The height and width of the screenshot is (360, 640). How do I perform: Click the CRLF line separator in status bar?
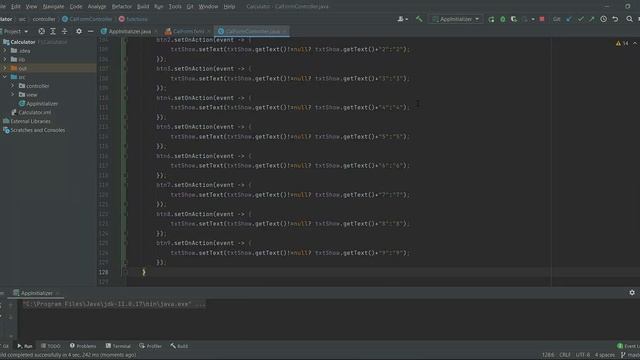(x=565, y=355)
